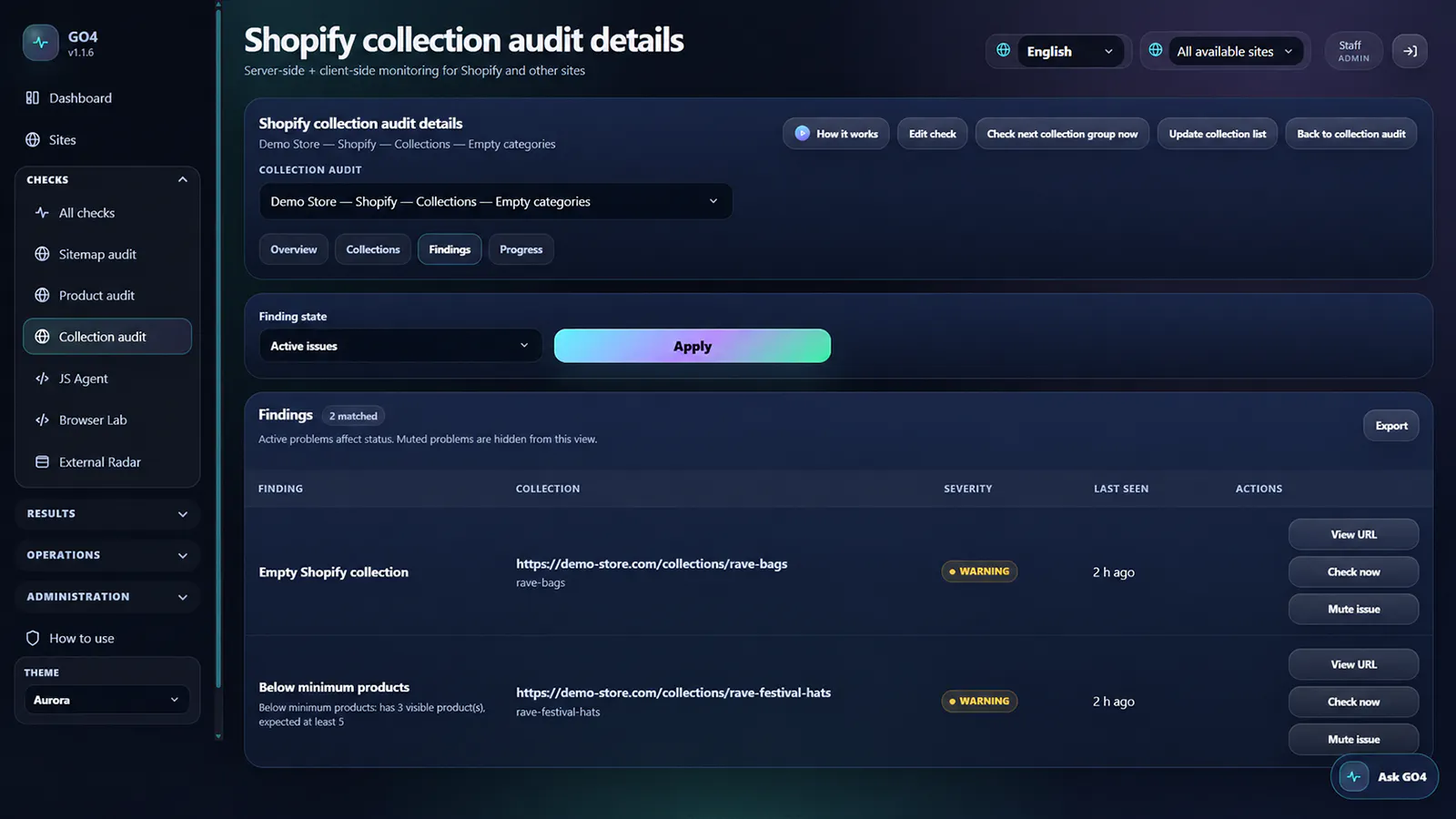1456x819 pixels.
Task: Switch to the Overview tab
Action: pyautogui.click(x=294, y=249)
